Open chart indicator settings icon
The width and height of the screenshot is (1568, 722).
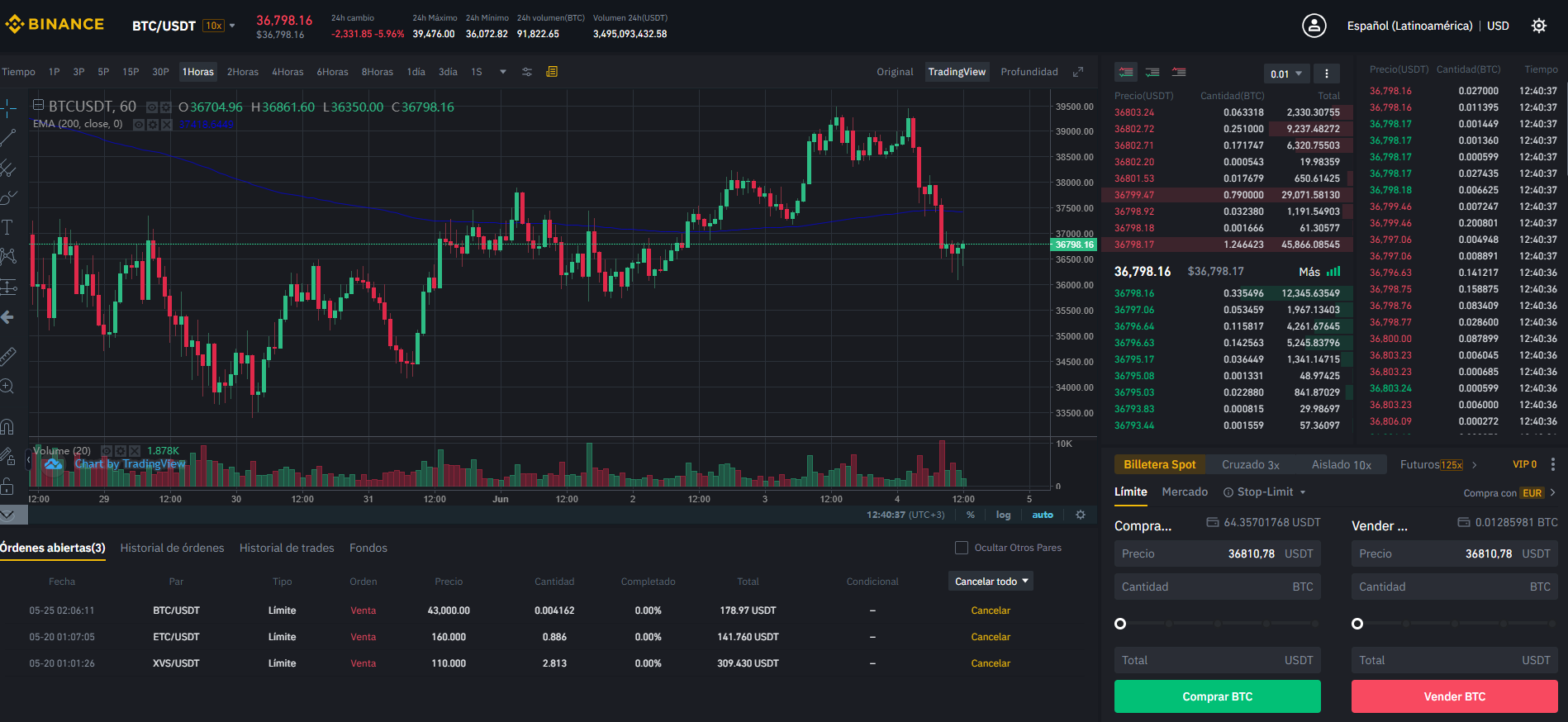[527, 72]
